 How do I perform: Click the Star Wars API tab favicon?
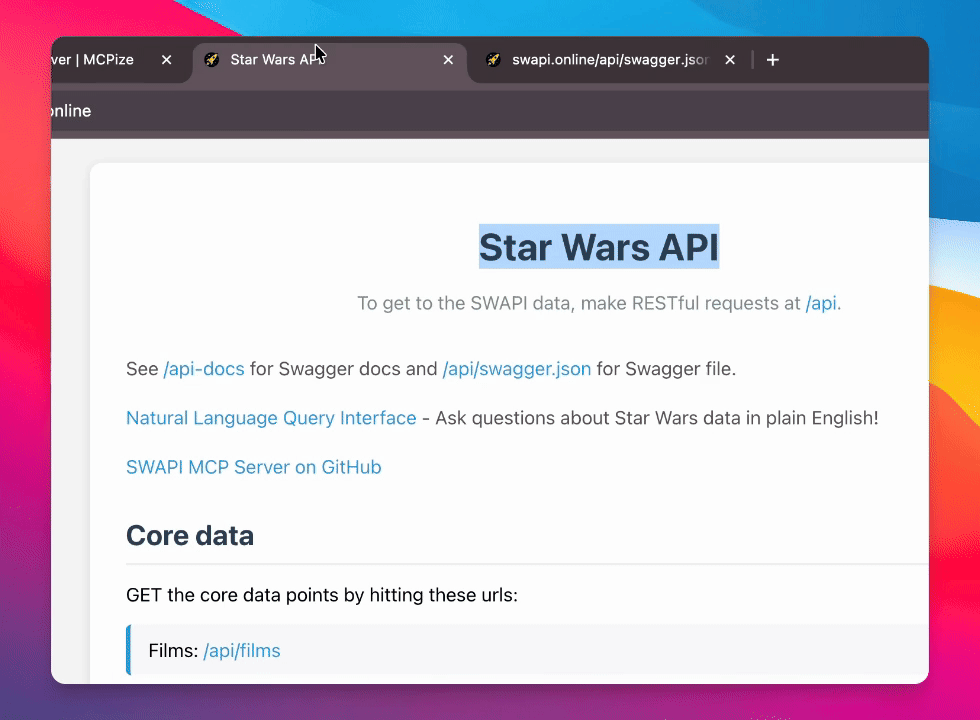pyautogui.click(x=212, y=60)
